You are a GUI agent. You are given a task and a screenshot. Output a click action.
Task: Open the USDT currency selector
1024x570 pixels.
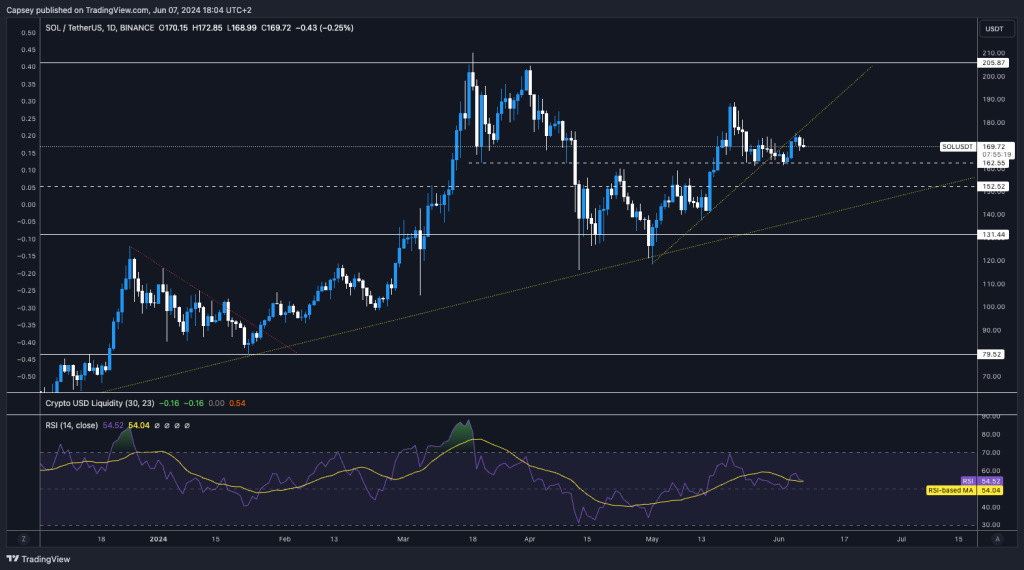click(x=994, y=29)
